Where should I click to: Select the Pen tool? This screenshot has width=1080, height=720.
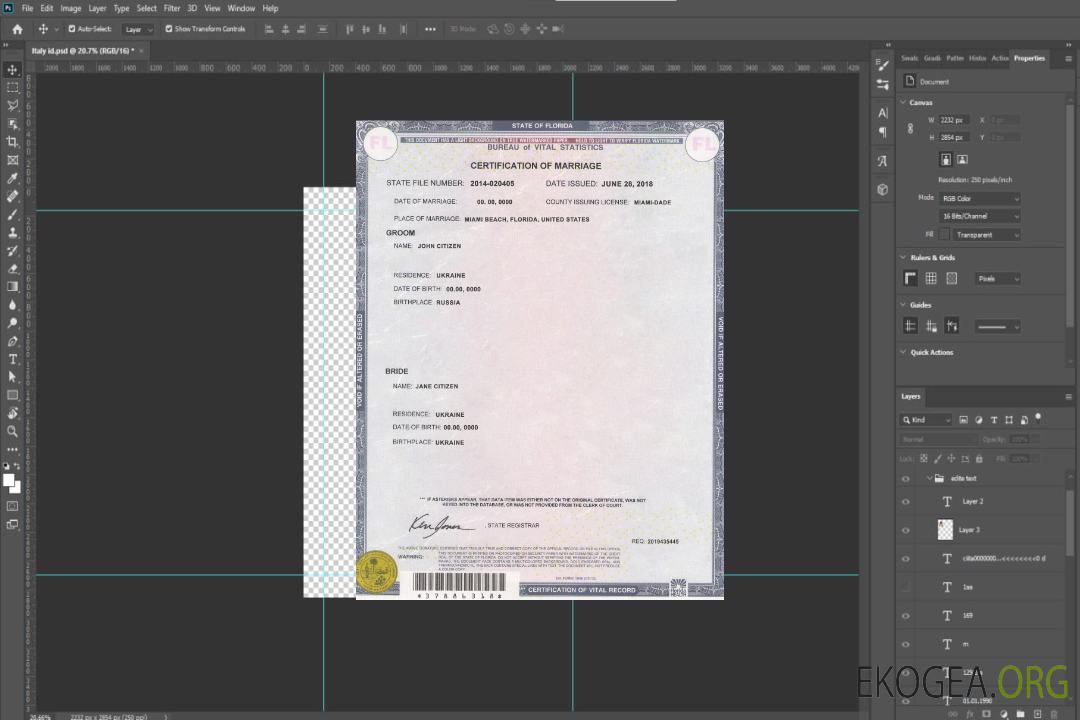point(12,341)
